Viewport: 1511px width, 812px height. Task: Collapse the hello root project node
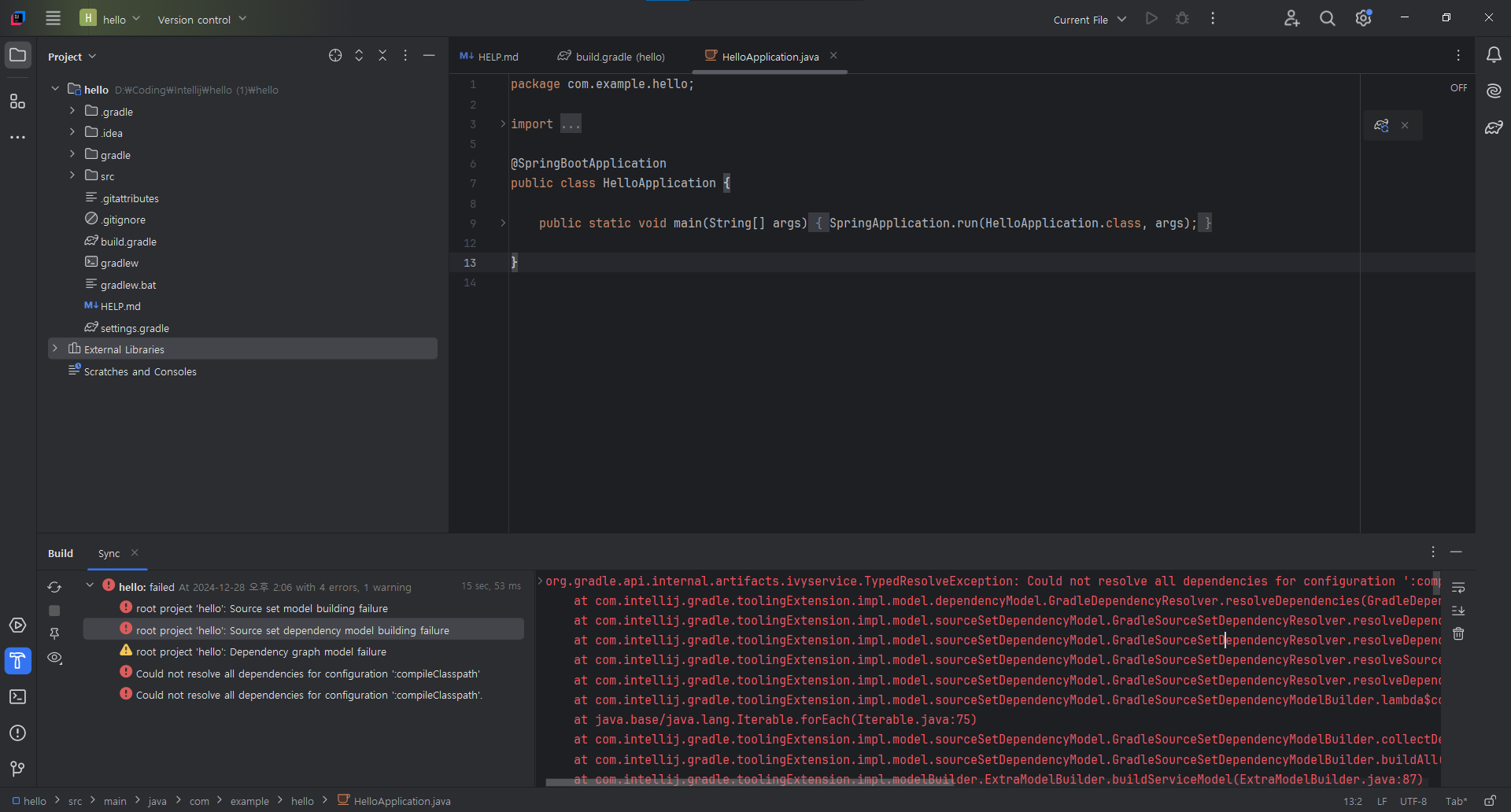55,89
